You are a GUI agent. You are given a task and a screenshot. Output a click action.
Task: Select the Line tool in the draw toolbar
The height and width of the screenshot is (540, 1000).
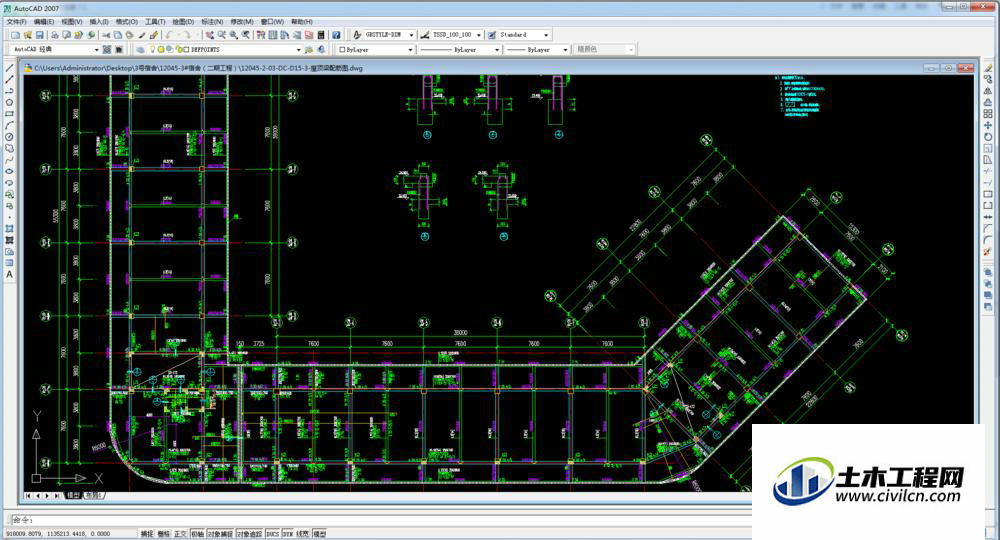click(10, 68)
